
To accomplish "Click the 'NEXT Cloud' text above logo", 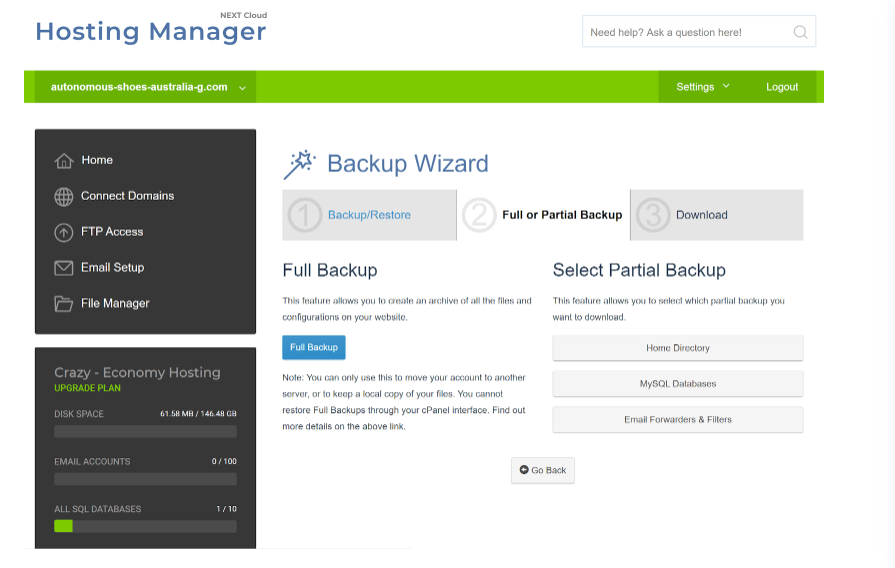I will click(244, 15).
